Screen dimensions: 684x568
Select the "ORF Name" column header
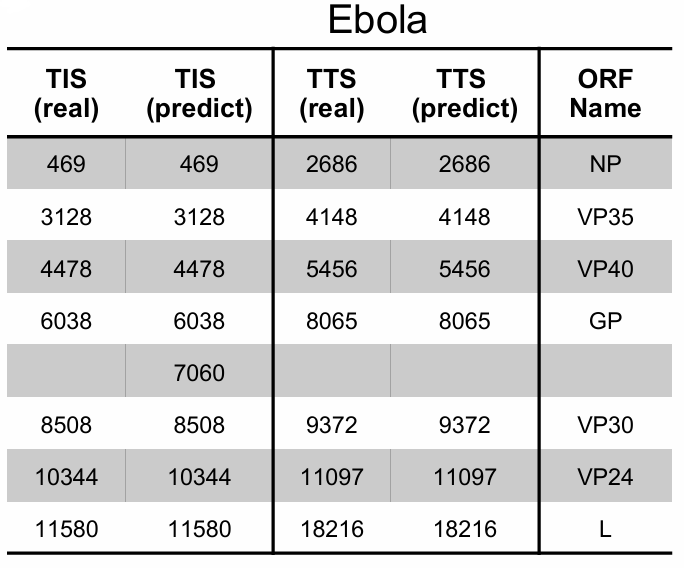coord(605,93)
